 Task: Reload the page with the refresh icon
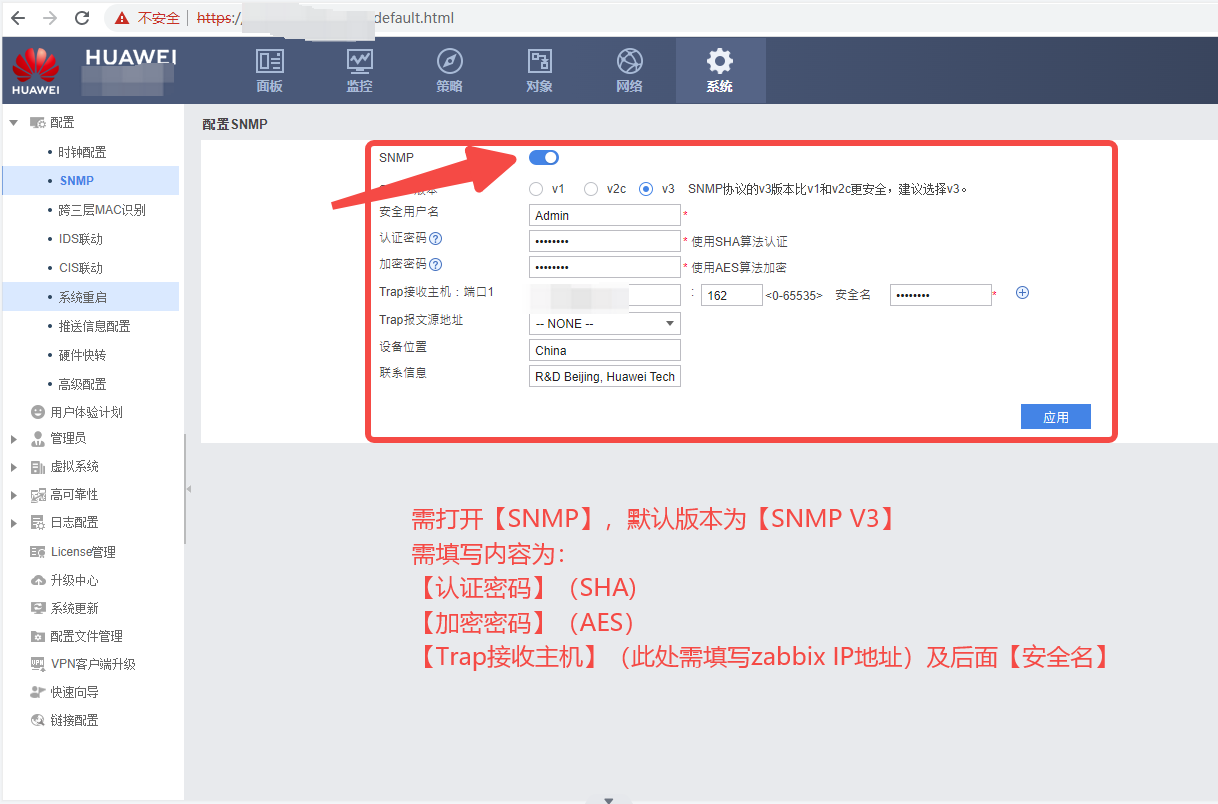coord(82,18)
